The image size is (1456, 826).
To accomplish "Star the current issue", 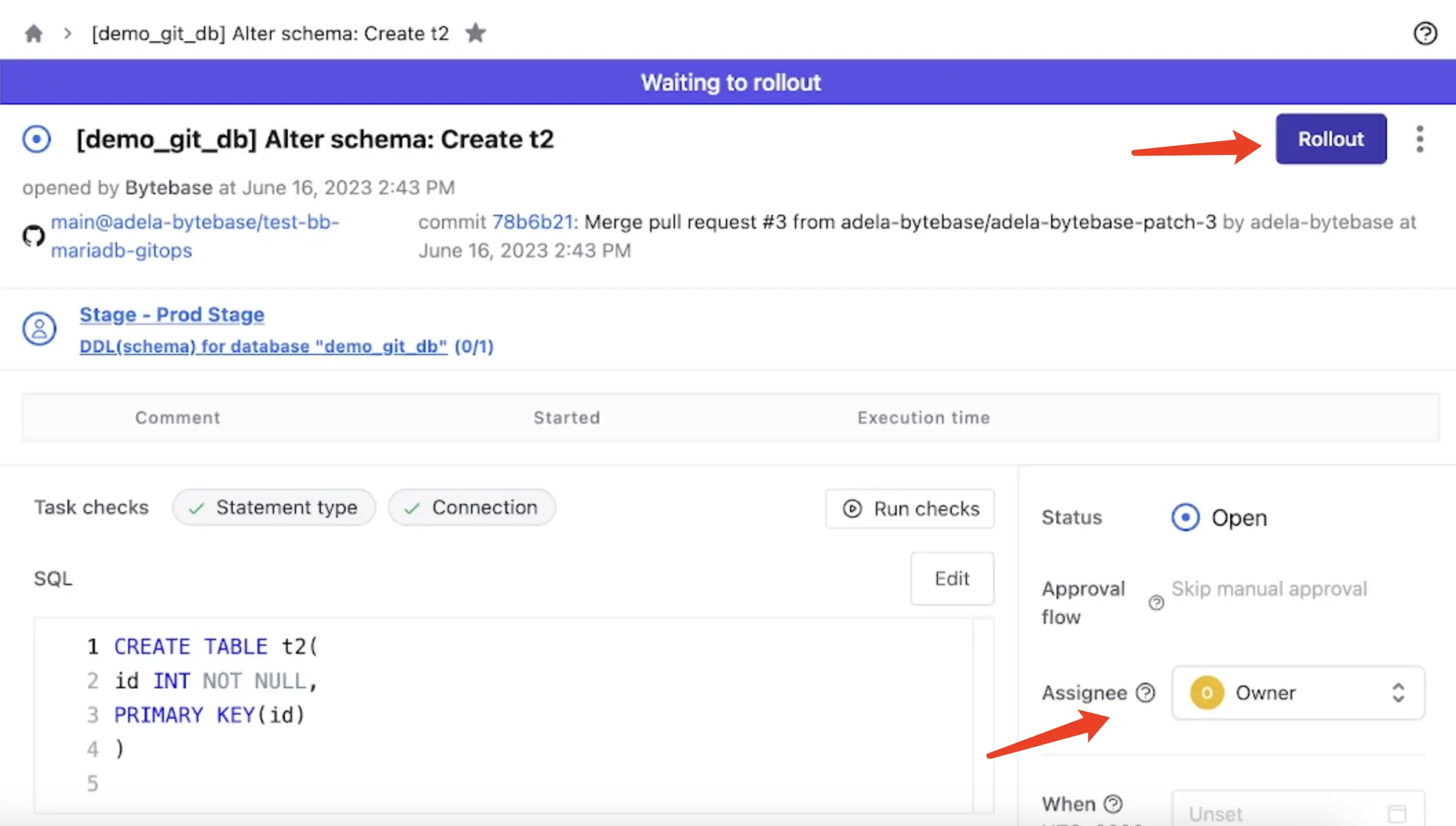I will [x=476, y=32].
